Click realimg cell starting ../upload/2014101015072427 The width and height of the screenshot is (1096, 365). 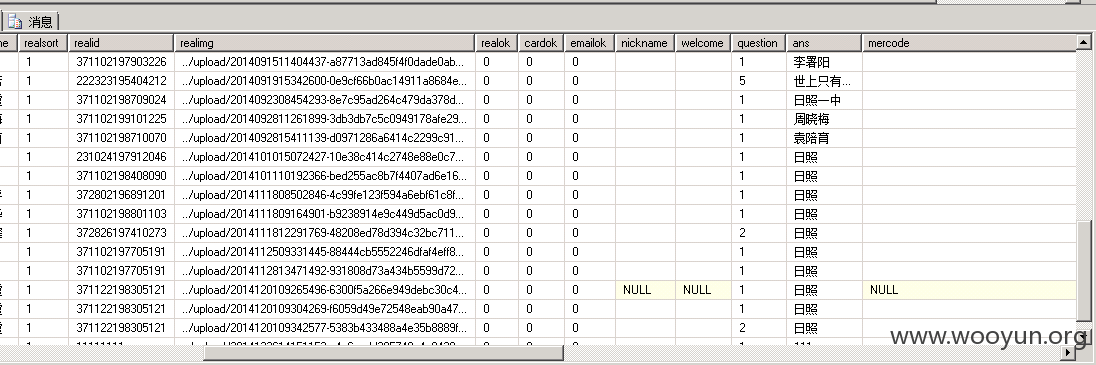pos(324,157)
